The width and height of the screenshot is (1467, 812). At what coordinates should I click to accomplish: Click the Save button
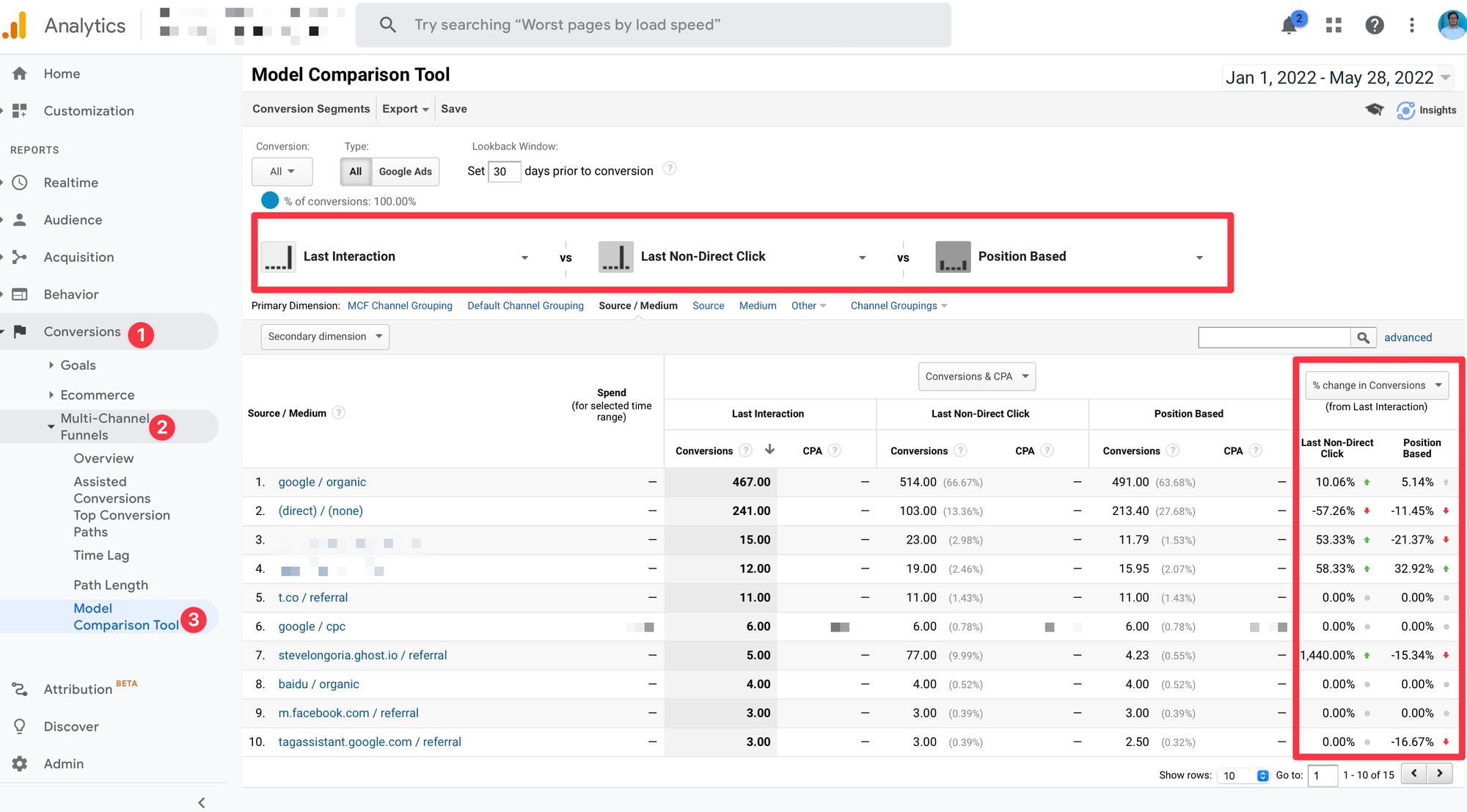pos(454,109)
